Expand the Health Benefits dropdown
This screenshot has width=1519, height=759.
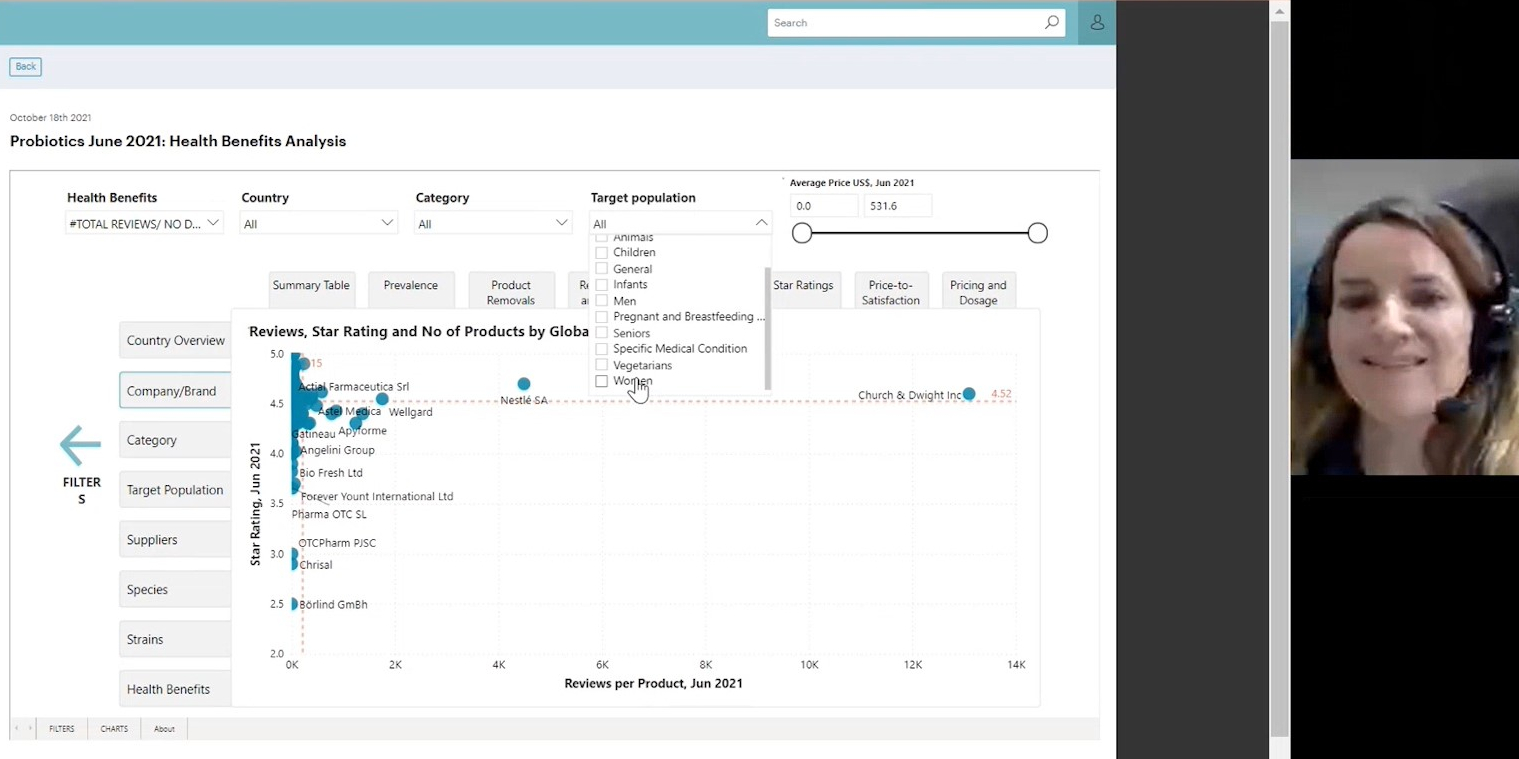[145, 223]
